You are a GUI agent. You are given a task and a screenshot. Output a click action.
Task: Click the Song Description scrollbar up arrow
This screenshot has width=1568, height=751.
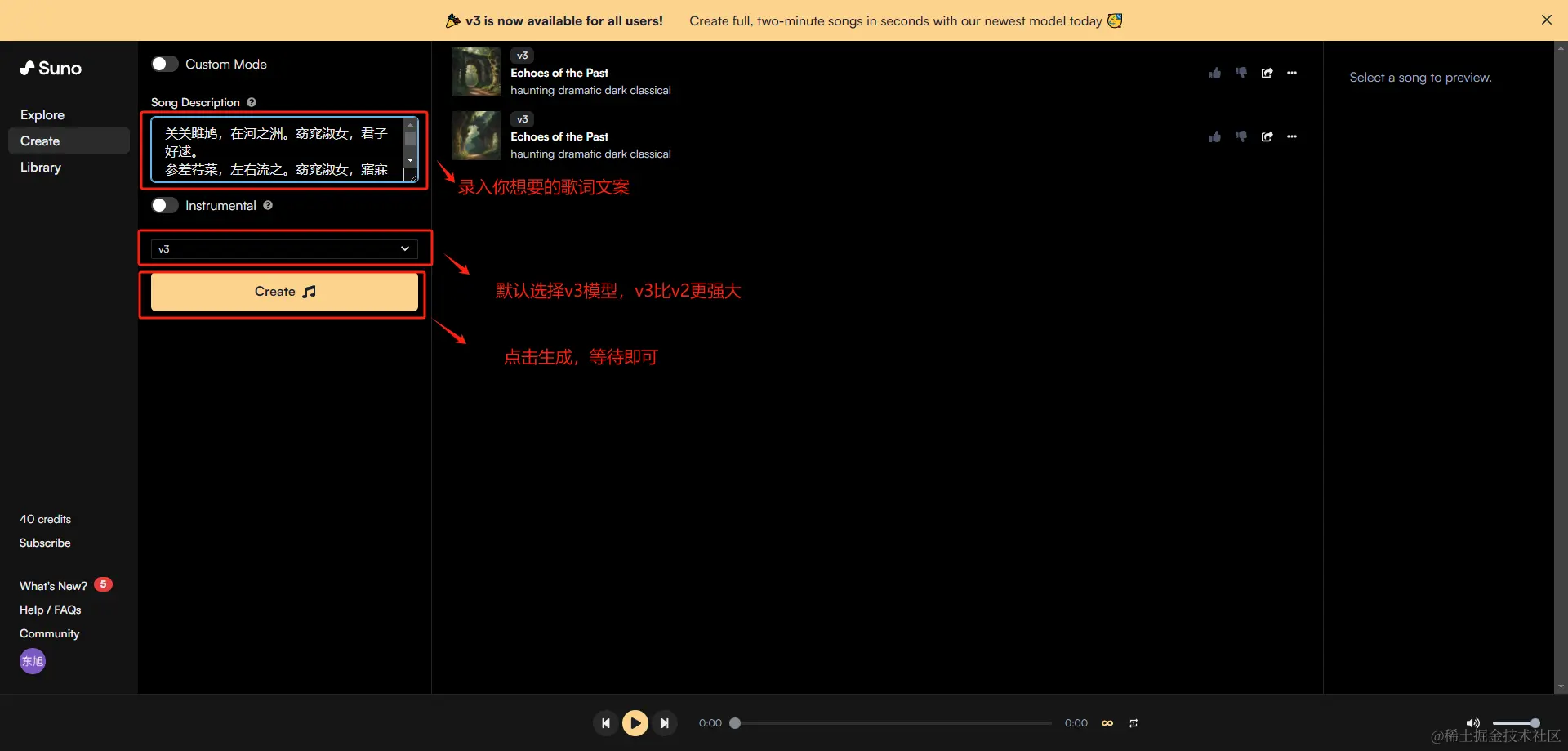[411, 124]
